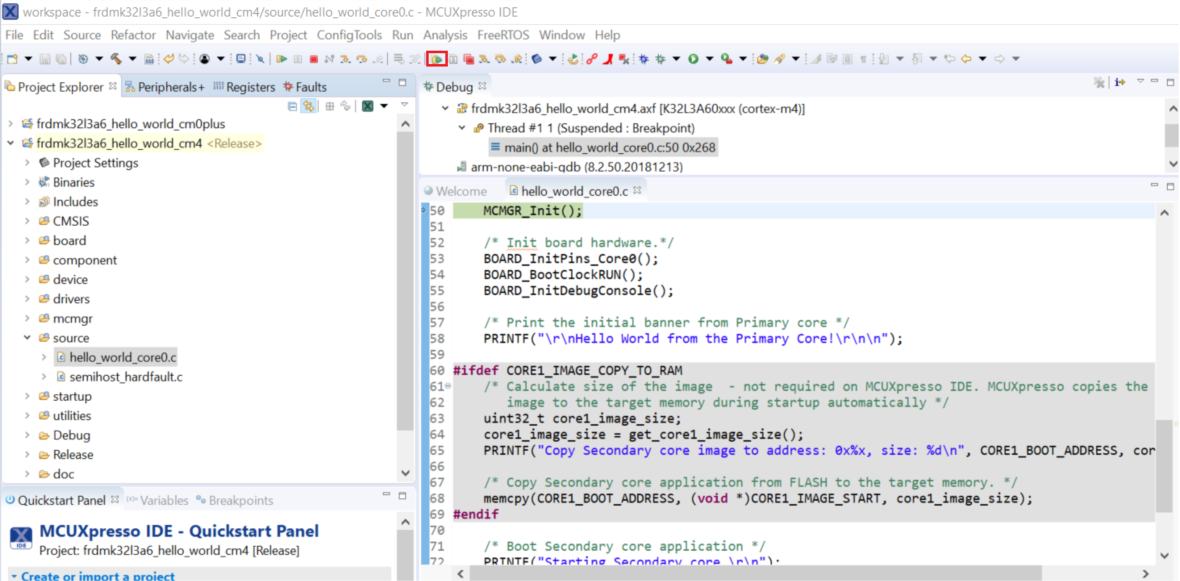Select the mcmgr folder
This screenshot has height=581, width=1180.
65,318
